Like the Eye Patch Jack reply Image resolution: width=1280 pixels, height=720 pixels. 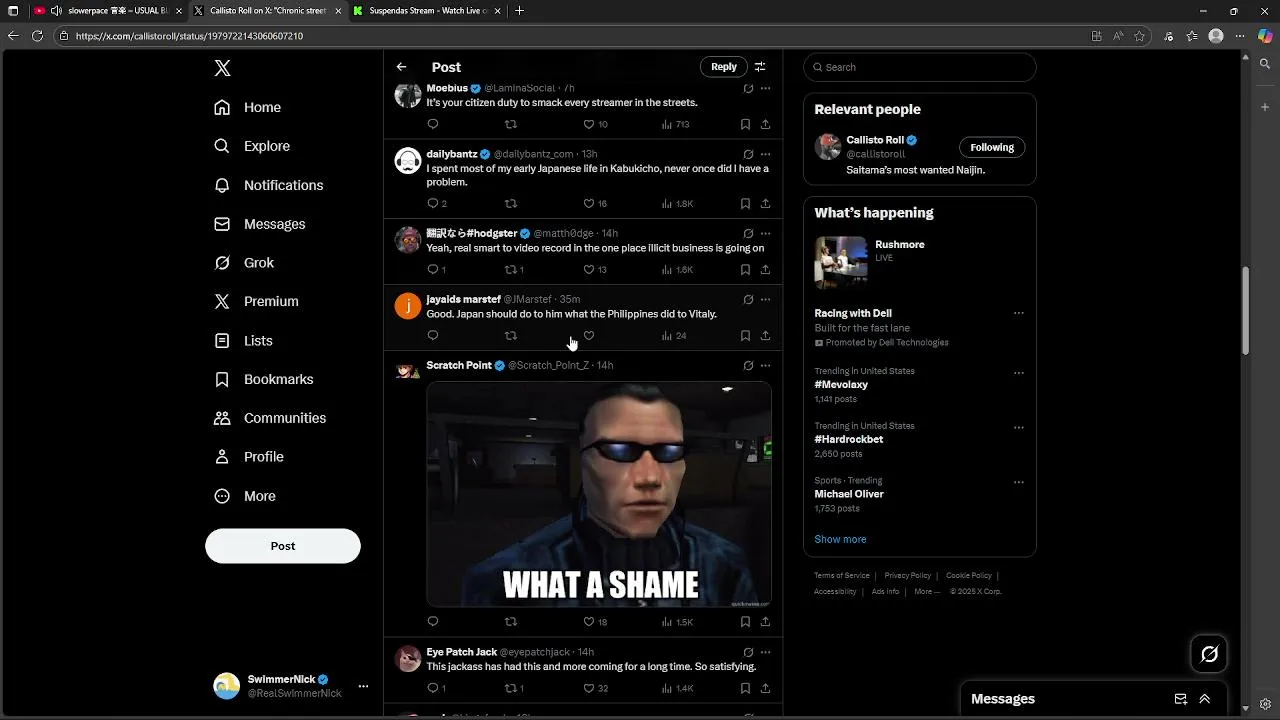(x=589, y=688)
